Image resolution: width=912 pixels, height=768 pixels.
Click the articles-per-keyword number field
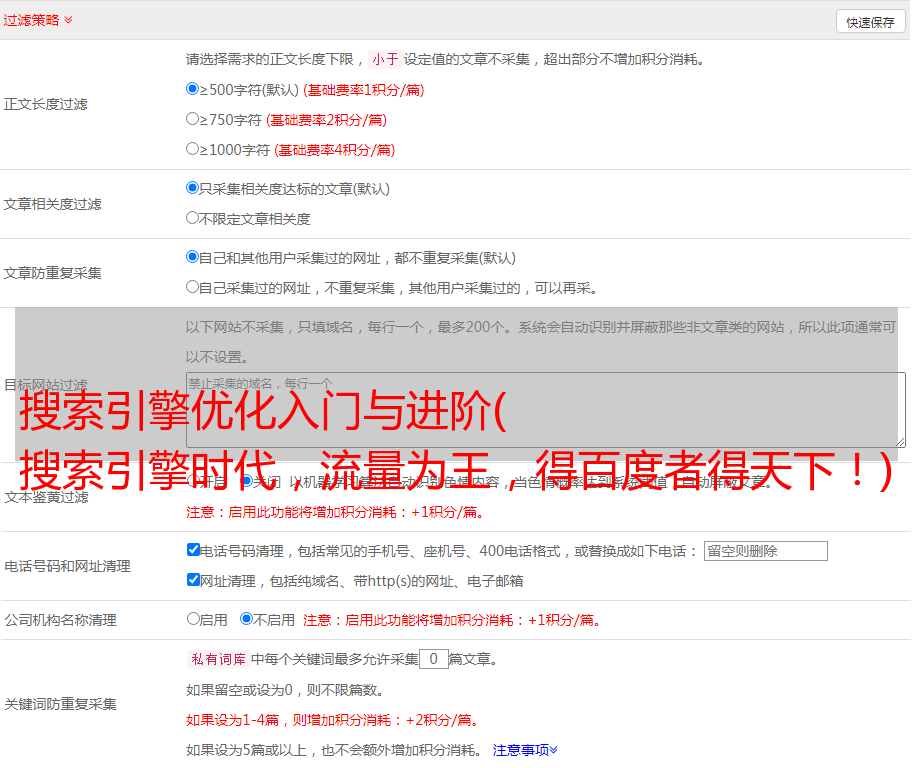433,659
